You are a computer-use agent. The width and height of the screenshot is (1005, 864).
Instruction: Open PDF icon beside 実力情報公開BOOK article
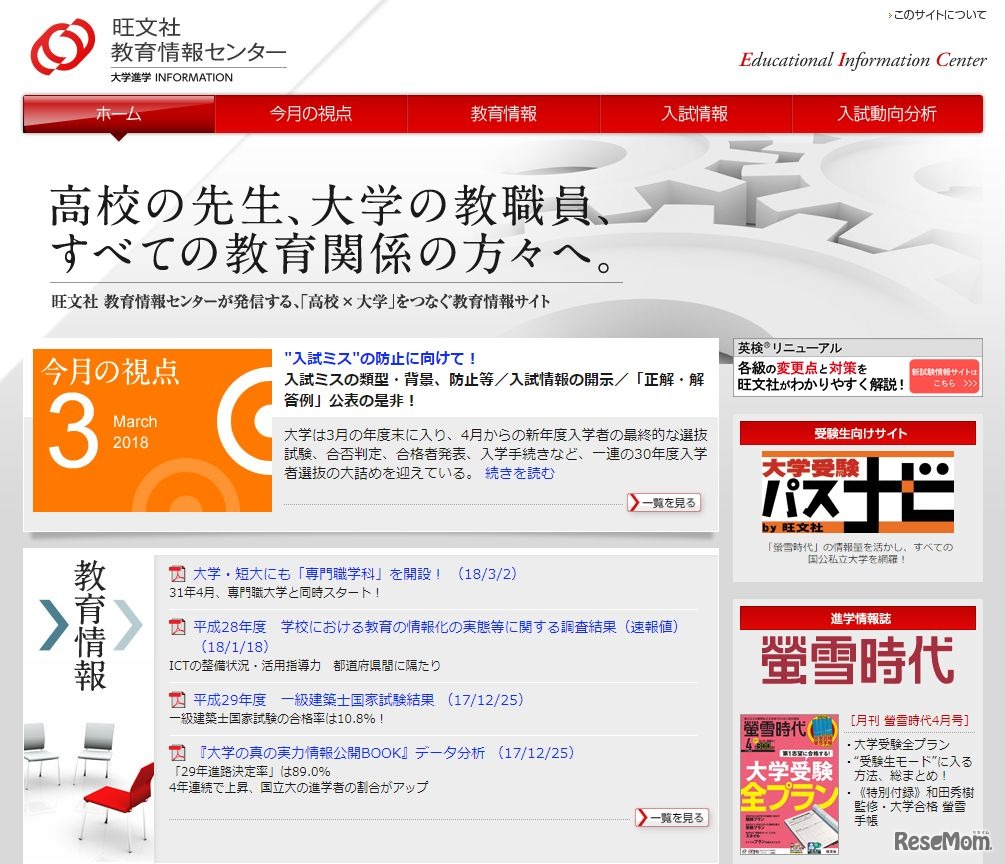click(177, 752)
